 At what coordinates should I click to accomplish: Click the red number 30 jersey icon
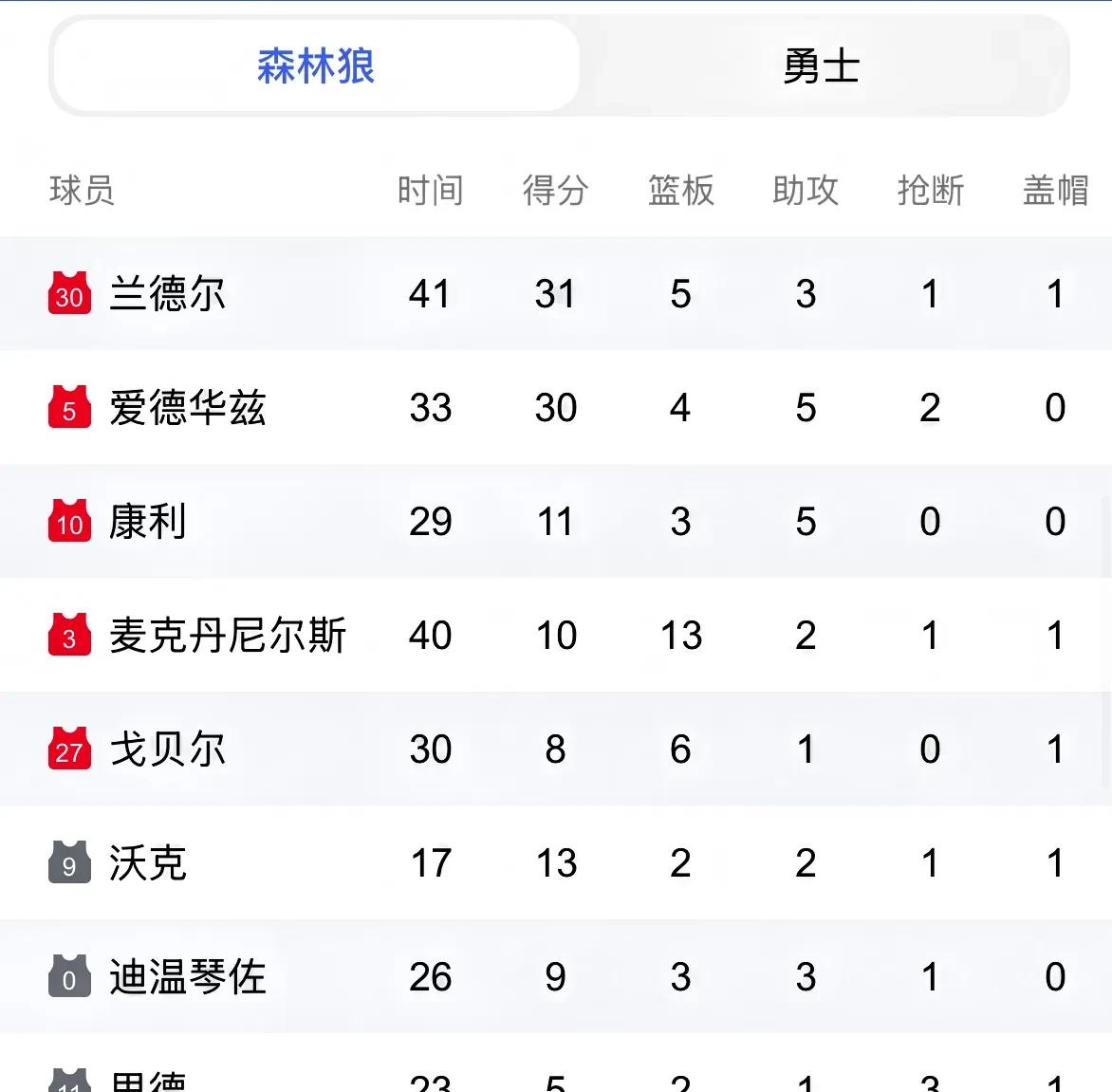click(69, 293)
